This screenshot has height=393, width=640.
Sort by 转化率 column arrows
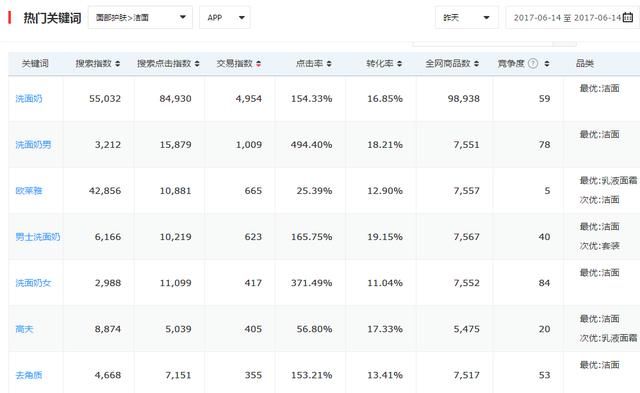click(400, 64)
